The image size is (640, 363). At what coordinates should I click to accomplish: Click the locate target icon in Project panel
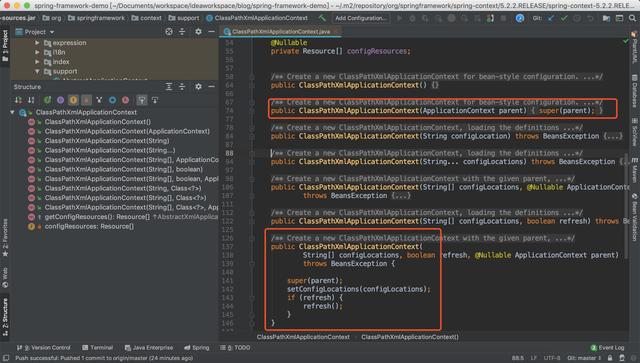169,31
